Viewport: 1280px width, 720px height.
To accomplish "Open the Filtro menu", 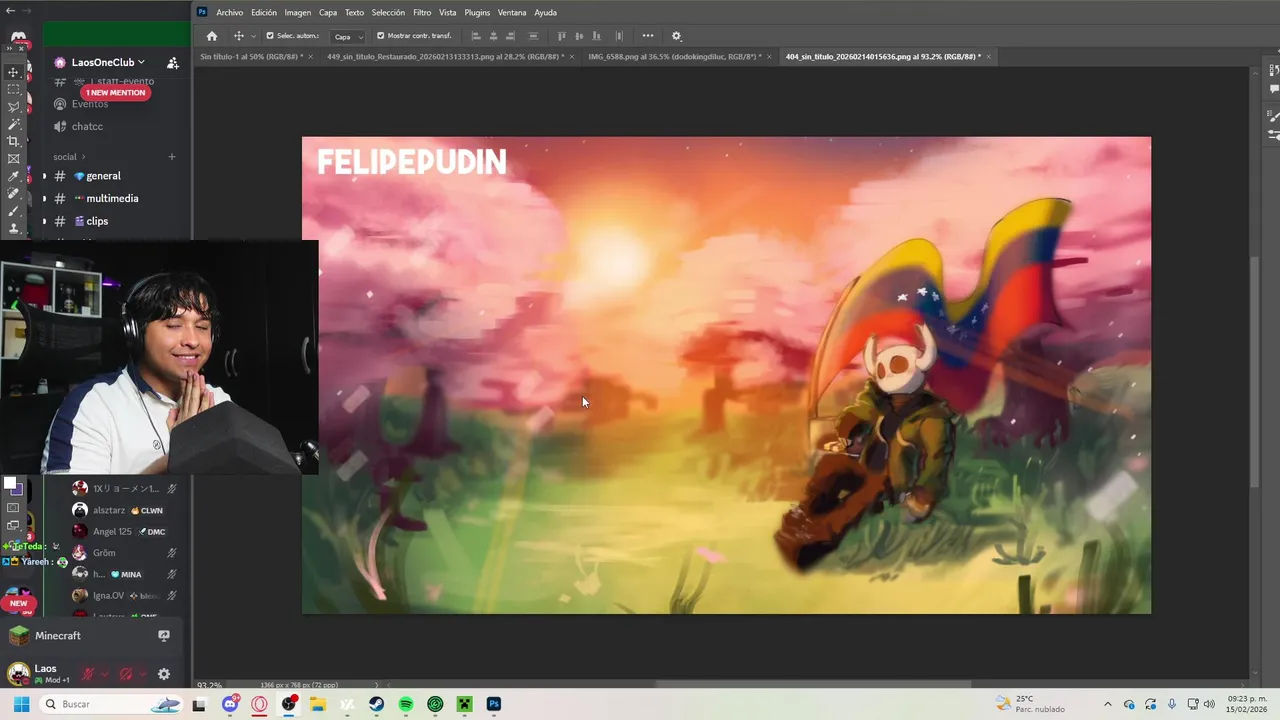I will point(422,12).
